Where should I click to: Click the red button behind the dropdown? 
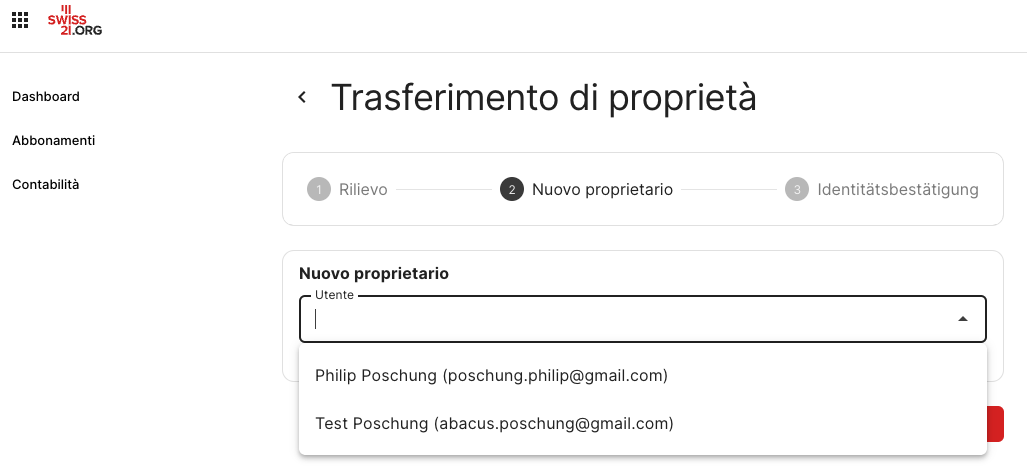996,423
